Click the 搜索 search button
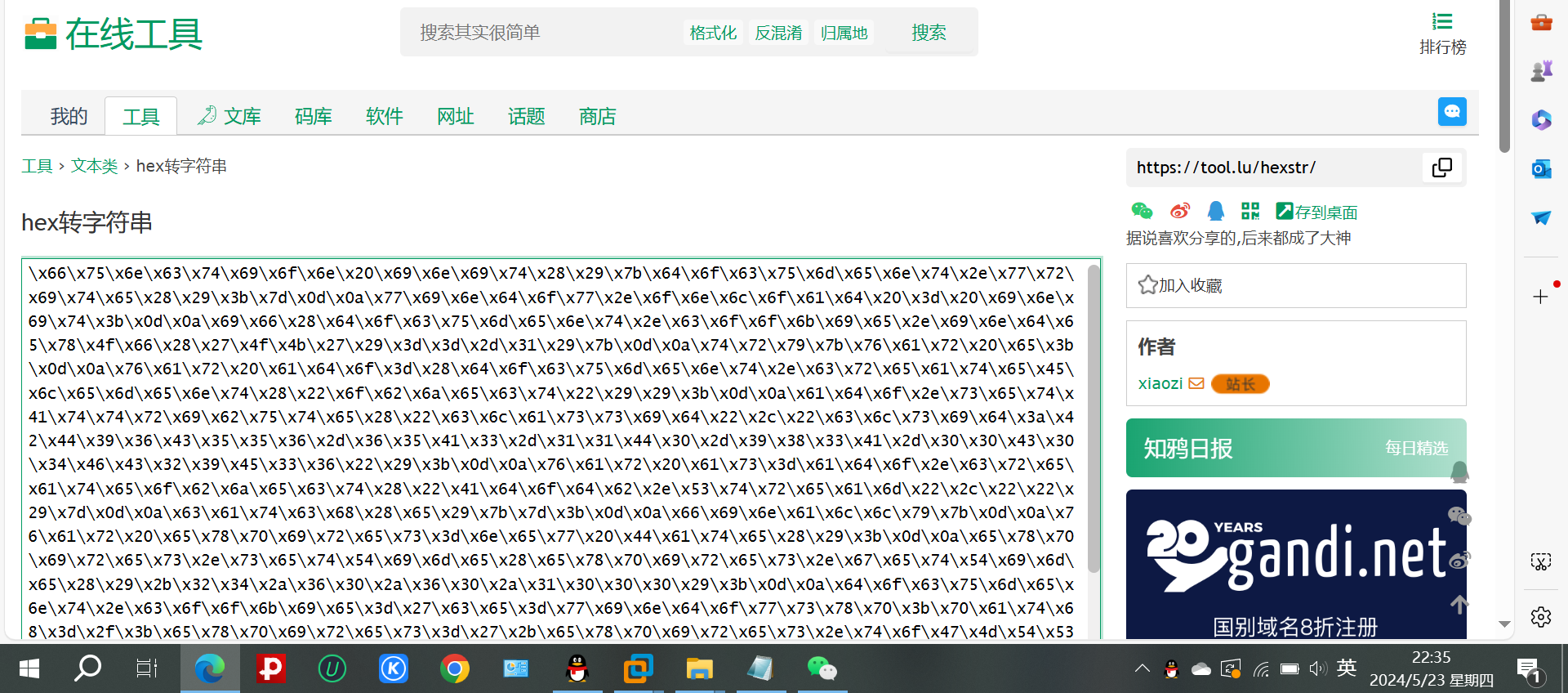This screenshot has width=1568, height=693. 929,33
